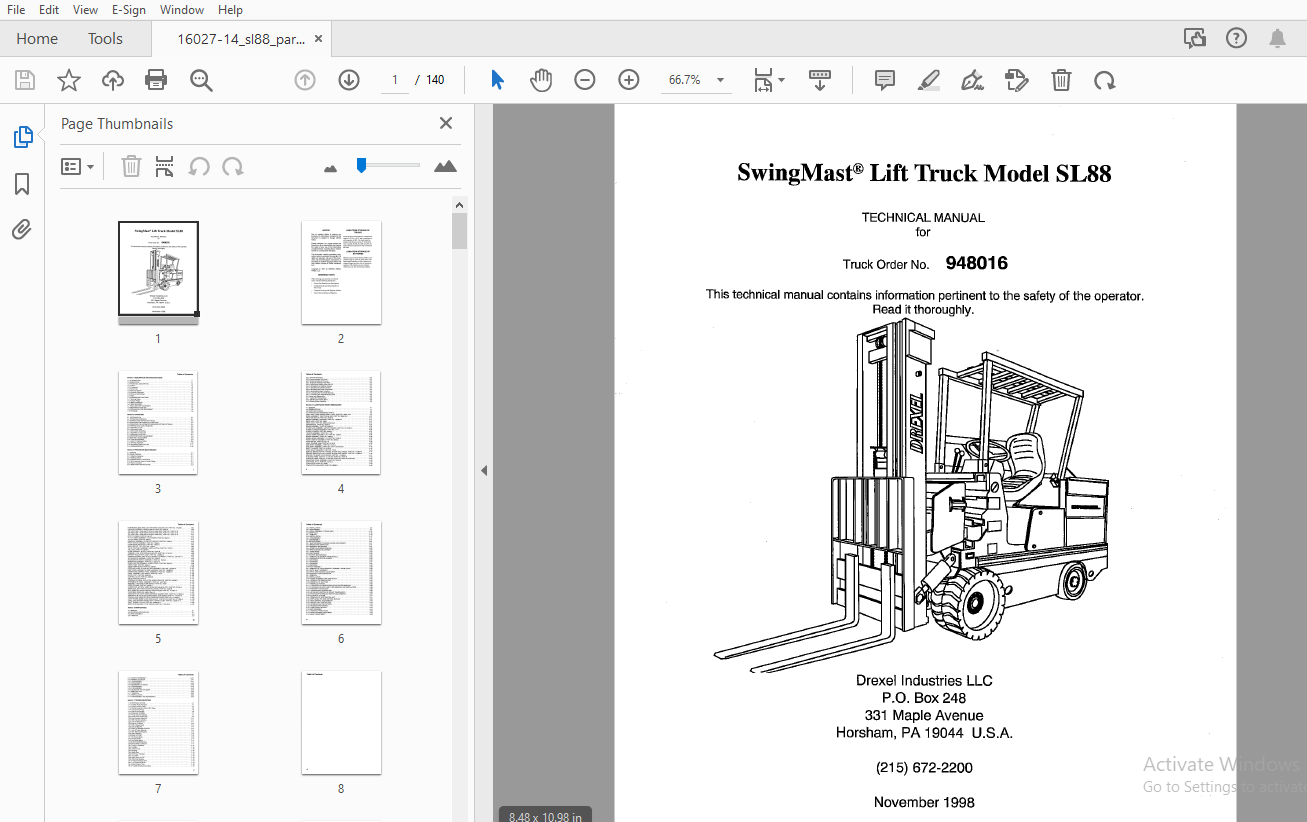Open the Edit menu
Image resolution: width=1307 pixels, height=822 pixels.
49,9
